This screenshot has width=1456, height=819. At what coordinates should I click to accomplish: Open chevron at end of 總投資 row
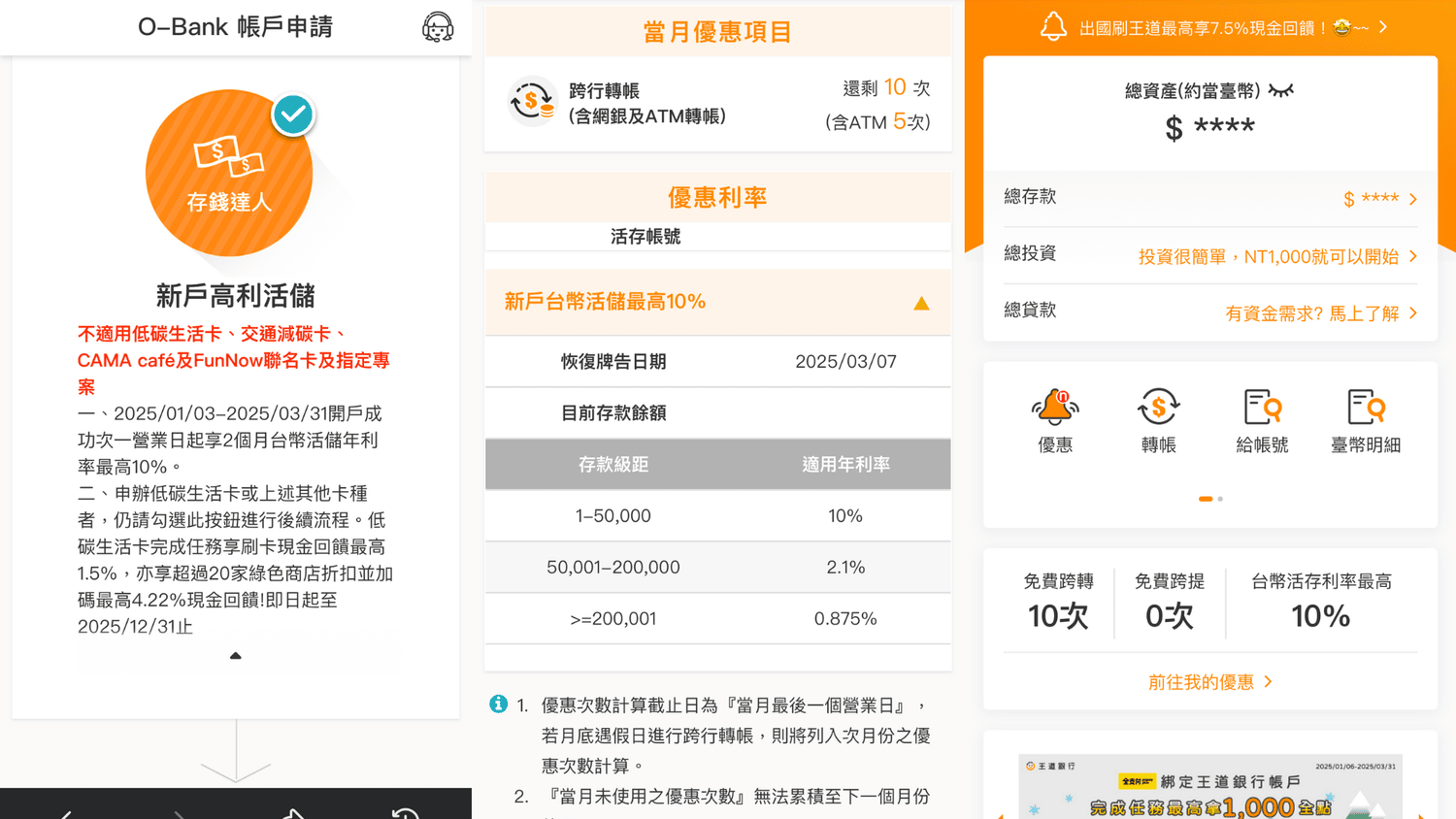point(1413,256)
